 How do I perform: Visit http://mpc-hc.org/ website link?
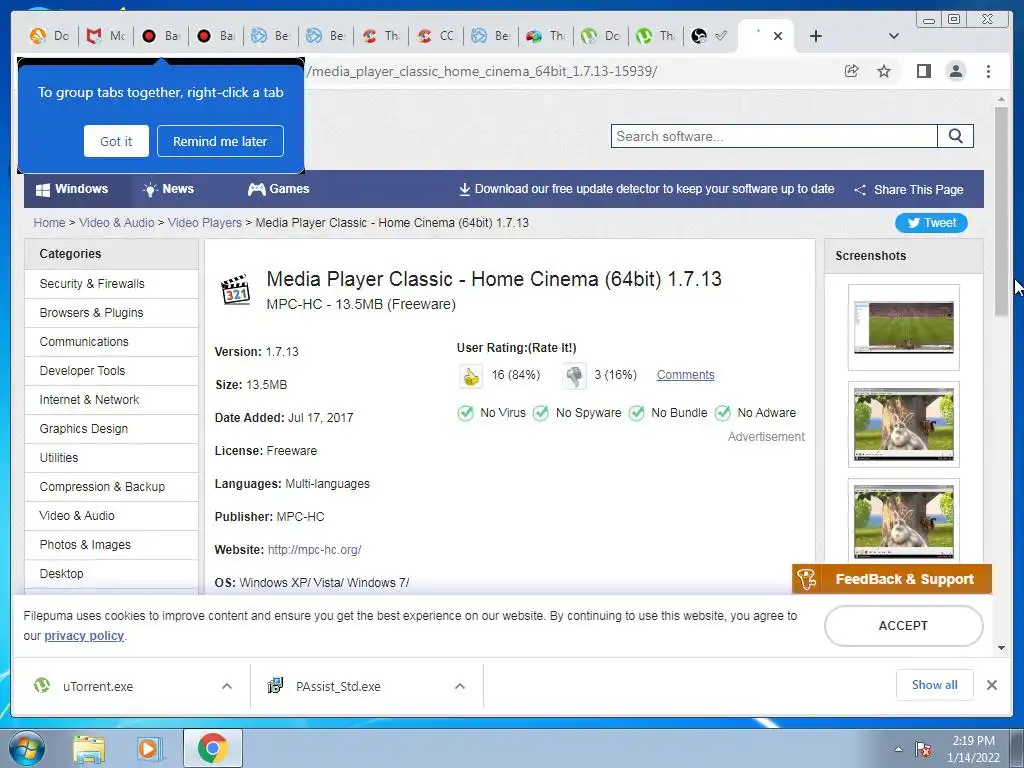pos(314,550)
